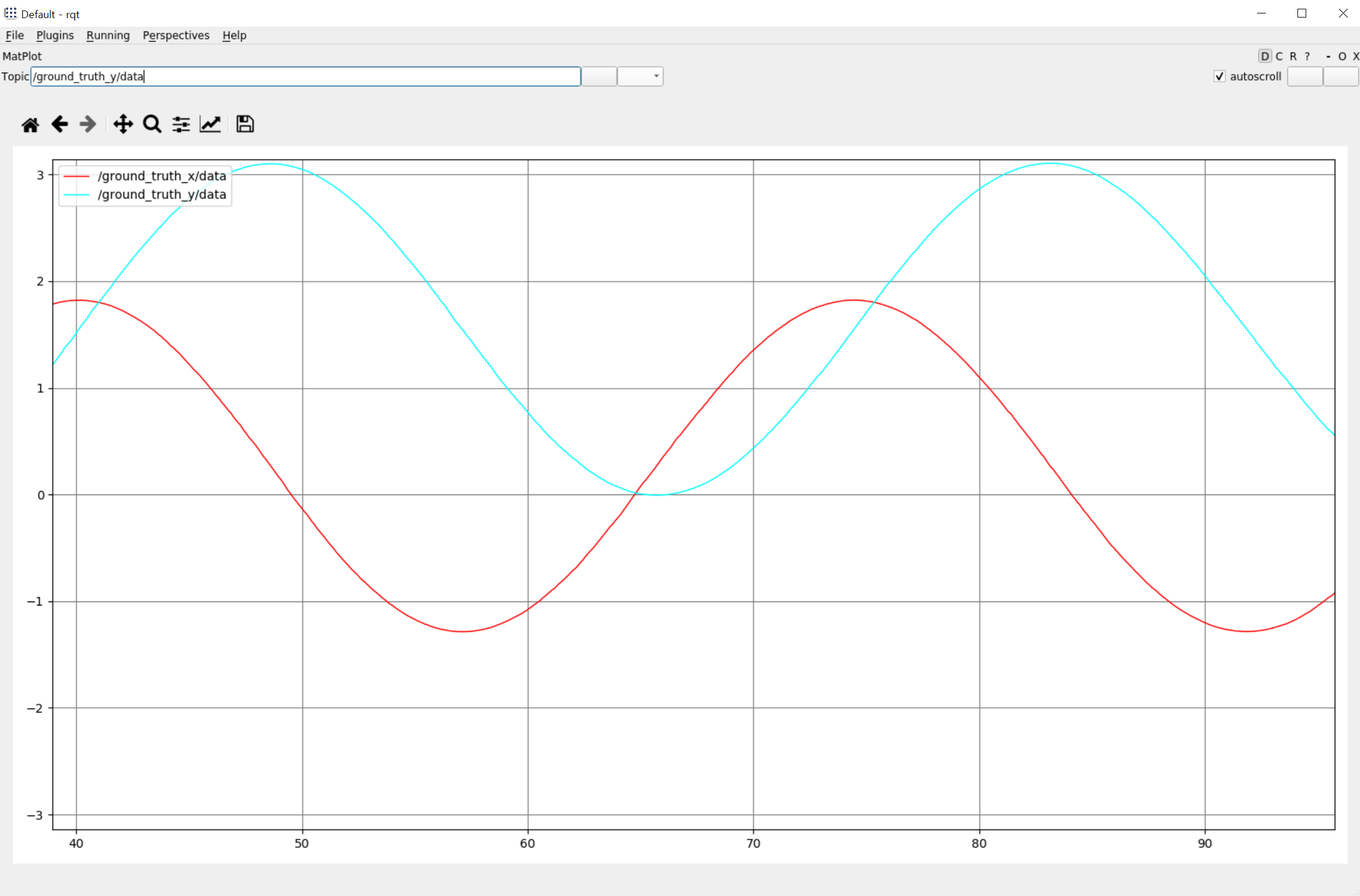
Task: Click the ? help button in MatPlot header
Action: pos(1307,56)
